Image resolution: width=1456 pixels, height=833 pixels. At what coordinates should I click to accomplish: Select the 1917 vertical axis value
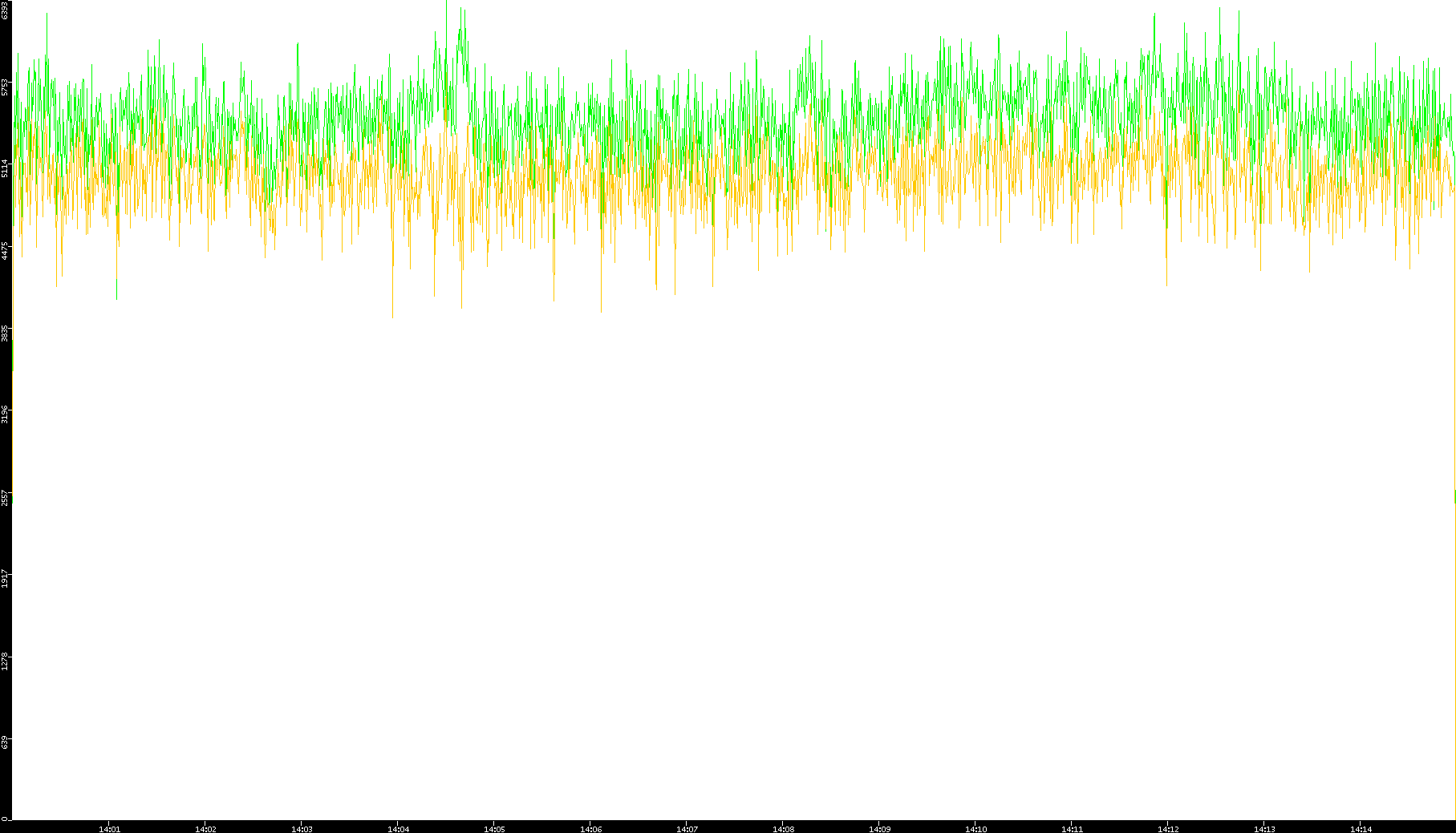(6, 579)
